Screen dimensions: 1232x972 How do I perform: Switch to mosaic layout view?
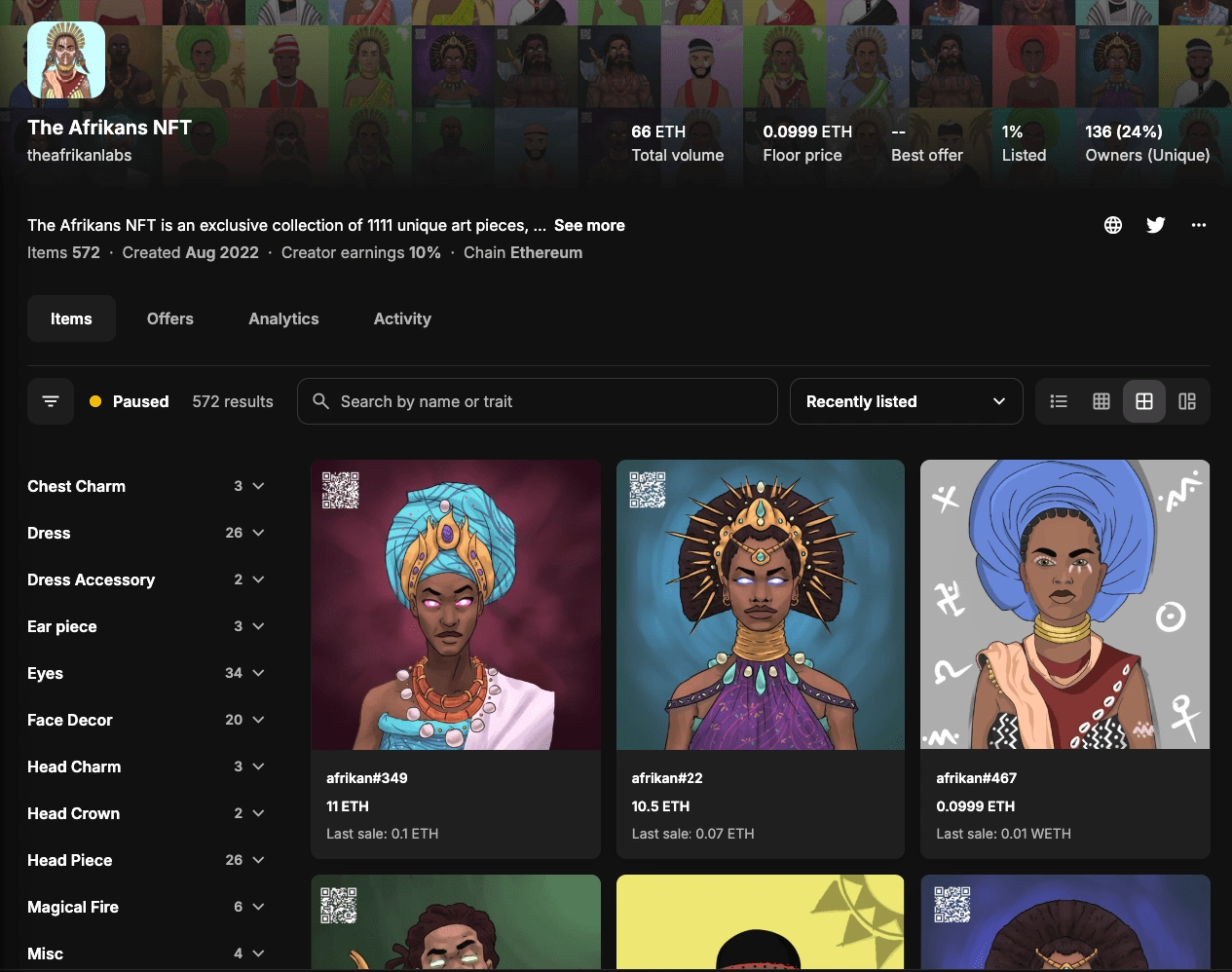coord(1187,401)
